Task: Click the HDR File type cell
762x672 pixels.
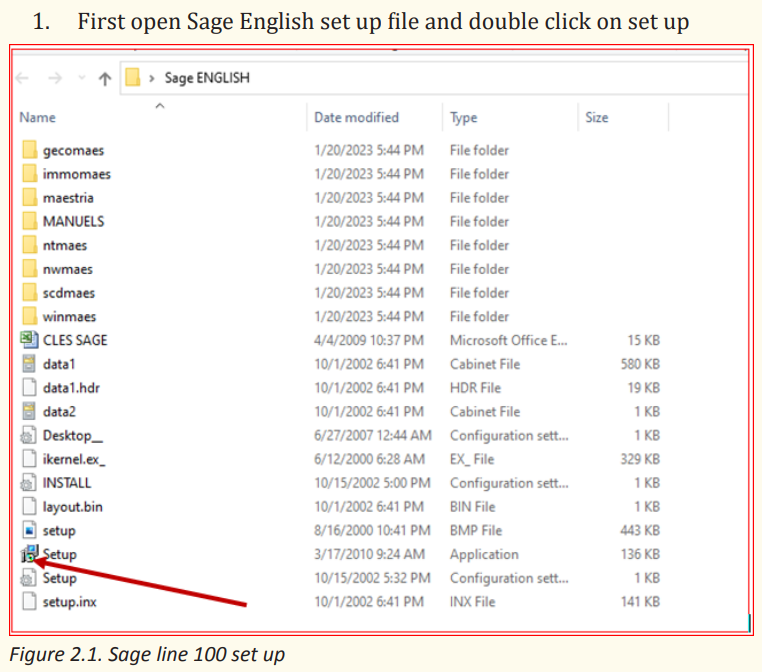Action: point(475,388)
